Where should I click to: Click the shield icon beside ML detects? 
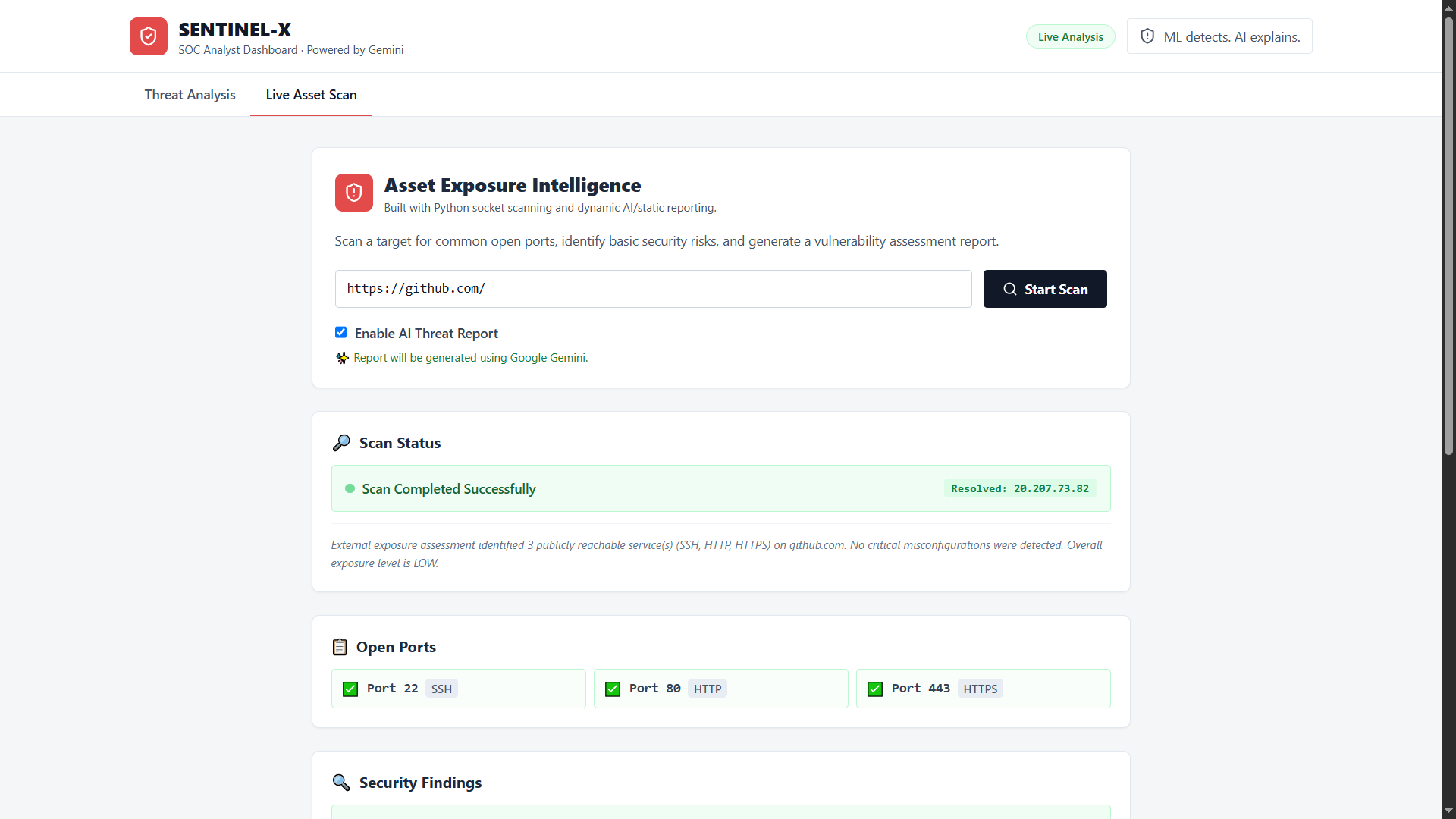(1147, 36)
